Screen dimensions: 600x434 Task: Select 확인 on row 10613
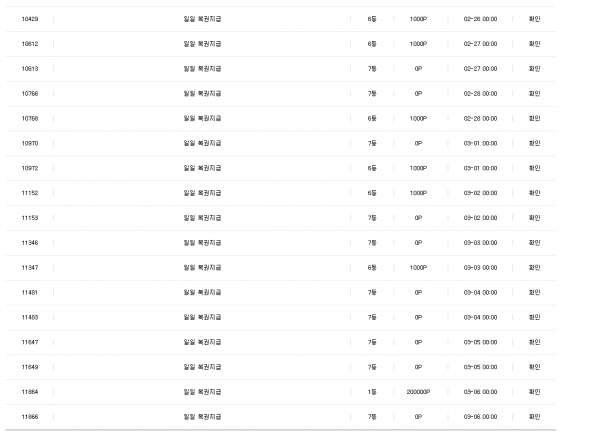534,69
